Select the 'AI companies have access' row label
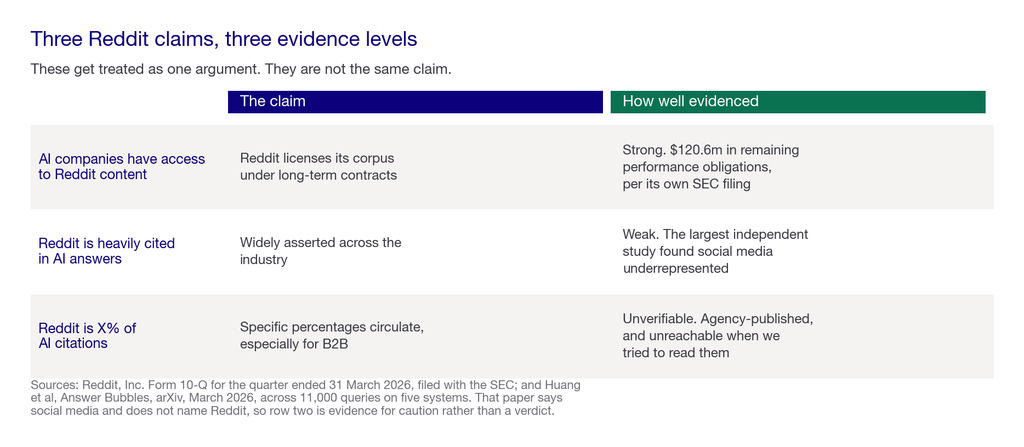The width and height of the screenshot is (1024, 447). (121, 167)
